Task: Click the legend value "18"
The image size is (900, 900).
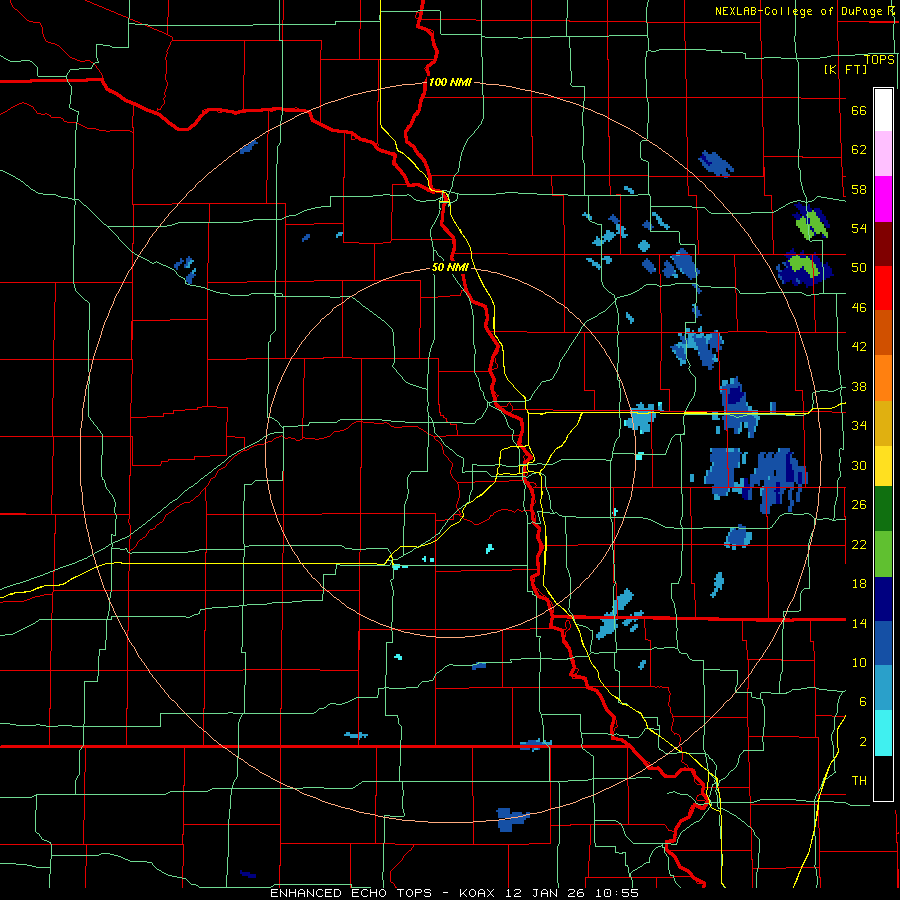Action: click(x=859, y=584)
